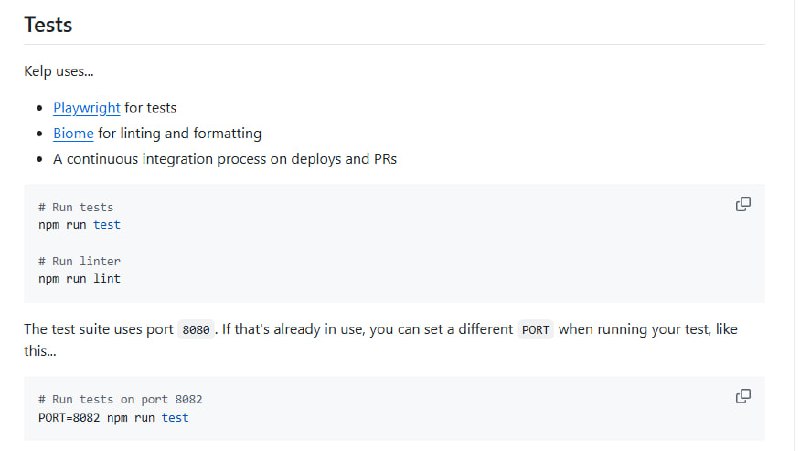Follow the Biome link
Viewport: 800px width, 451px height.
73,133
